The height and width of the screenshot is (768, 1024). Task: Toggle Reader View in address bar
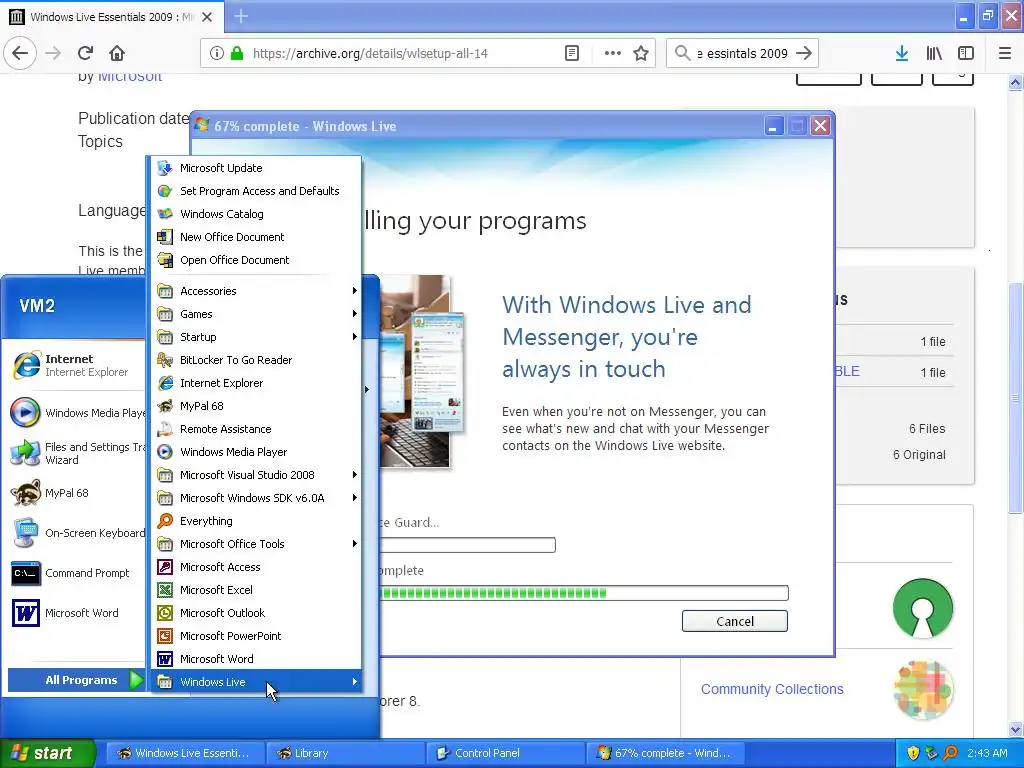tap(571, 54)
